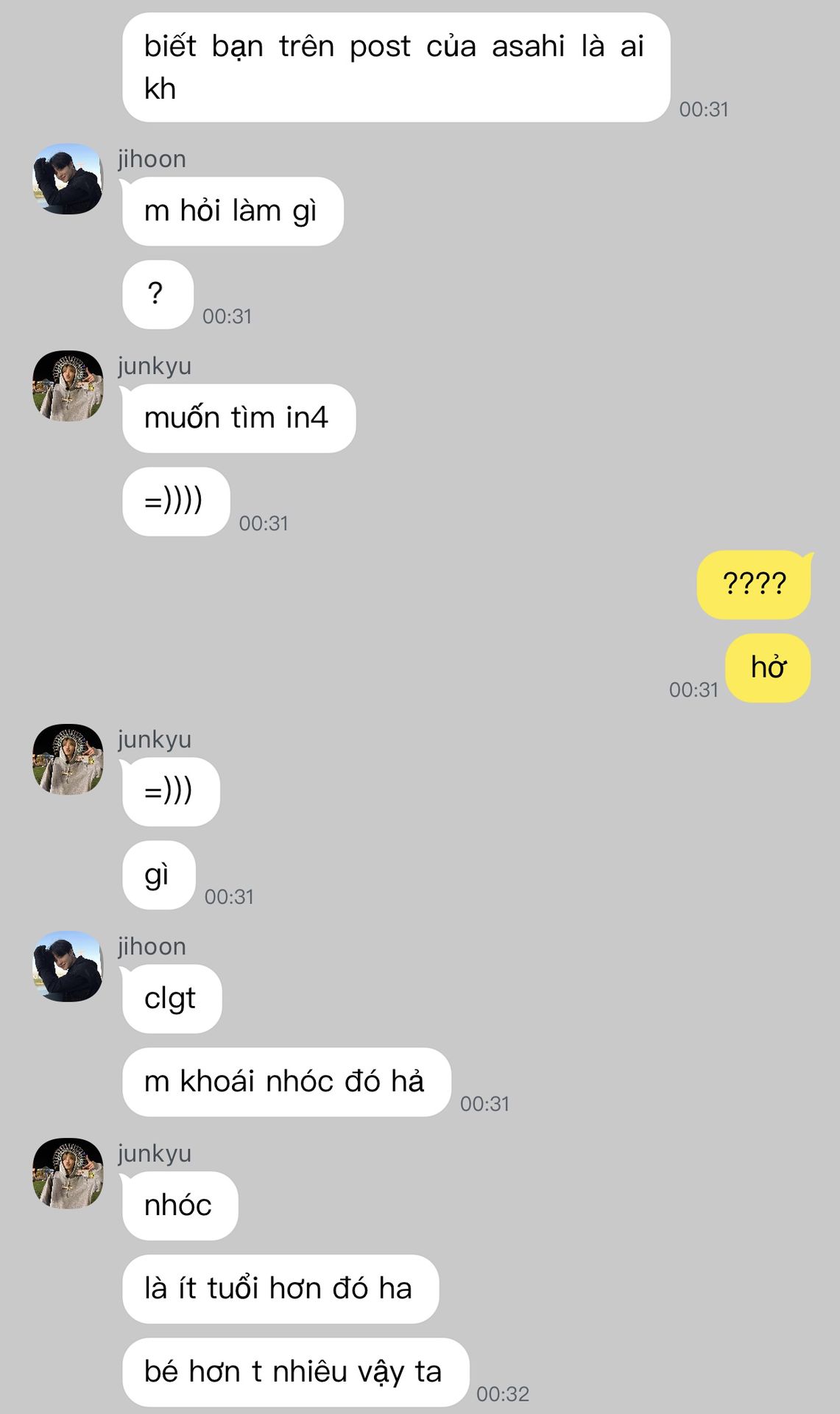This screenshot has height=1414, width=840.
Task: Tap the 'gì' message bubble
Action: coord(159,875)
